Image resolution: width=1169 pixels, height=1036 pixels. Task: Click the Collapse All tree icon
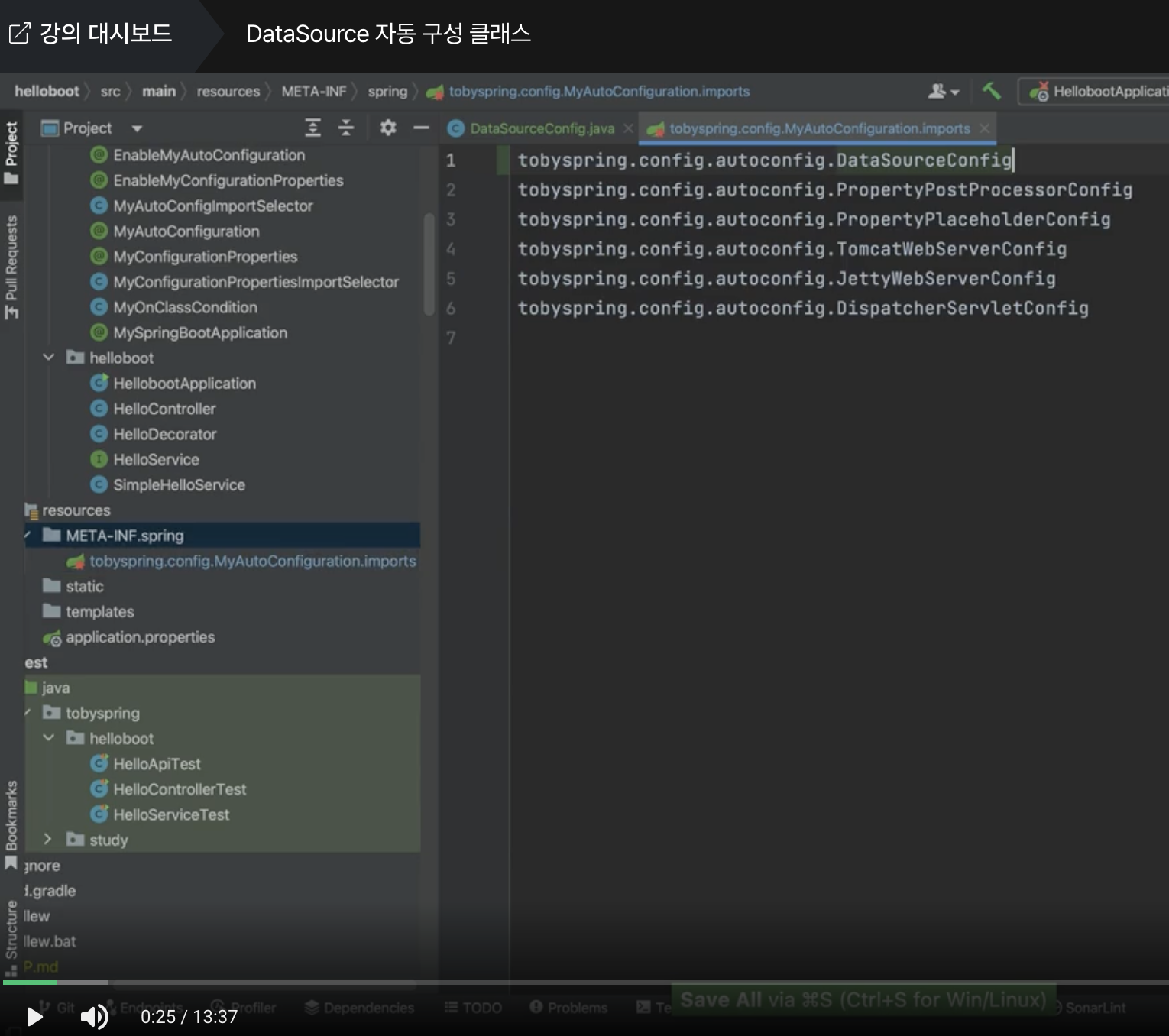click(345, 128)
